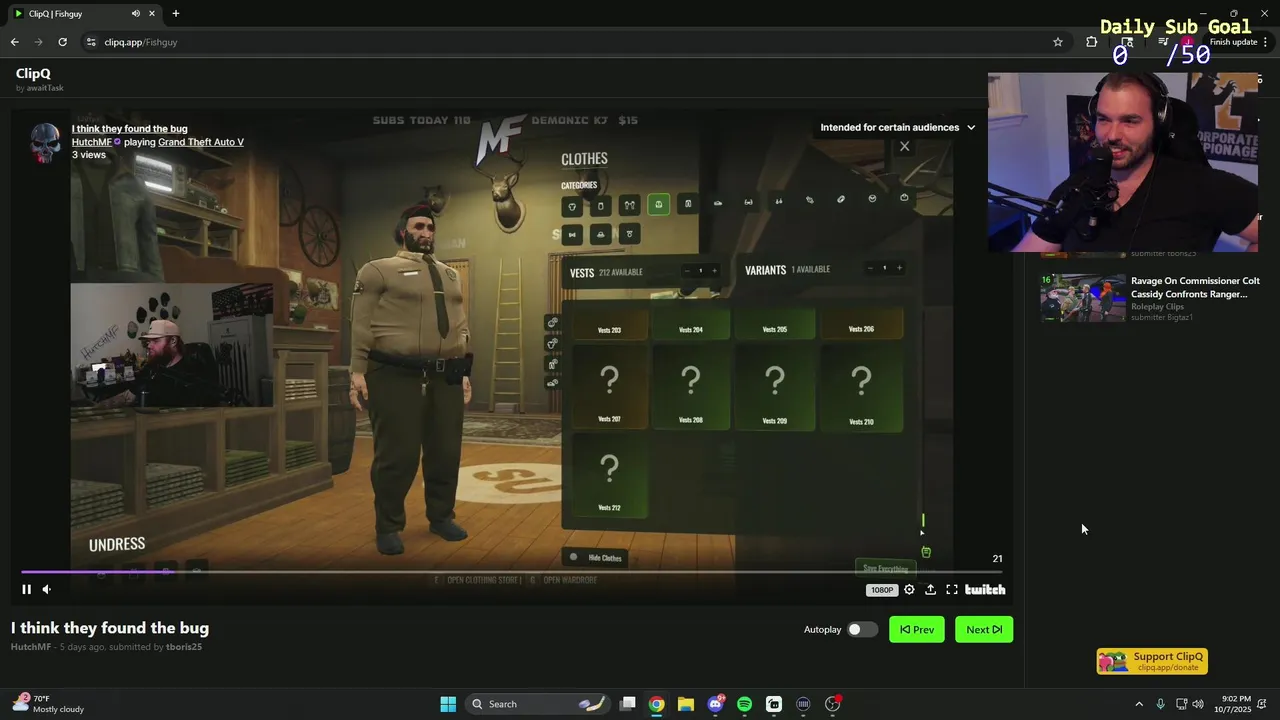Click the Support ClipQ donate button
The width and height of the screenshot is (1280, 720).
[x=1152, y=661]
